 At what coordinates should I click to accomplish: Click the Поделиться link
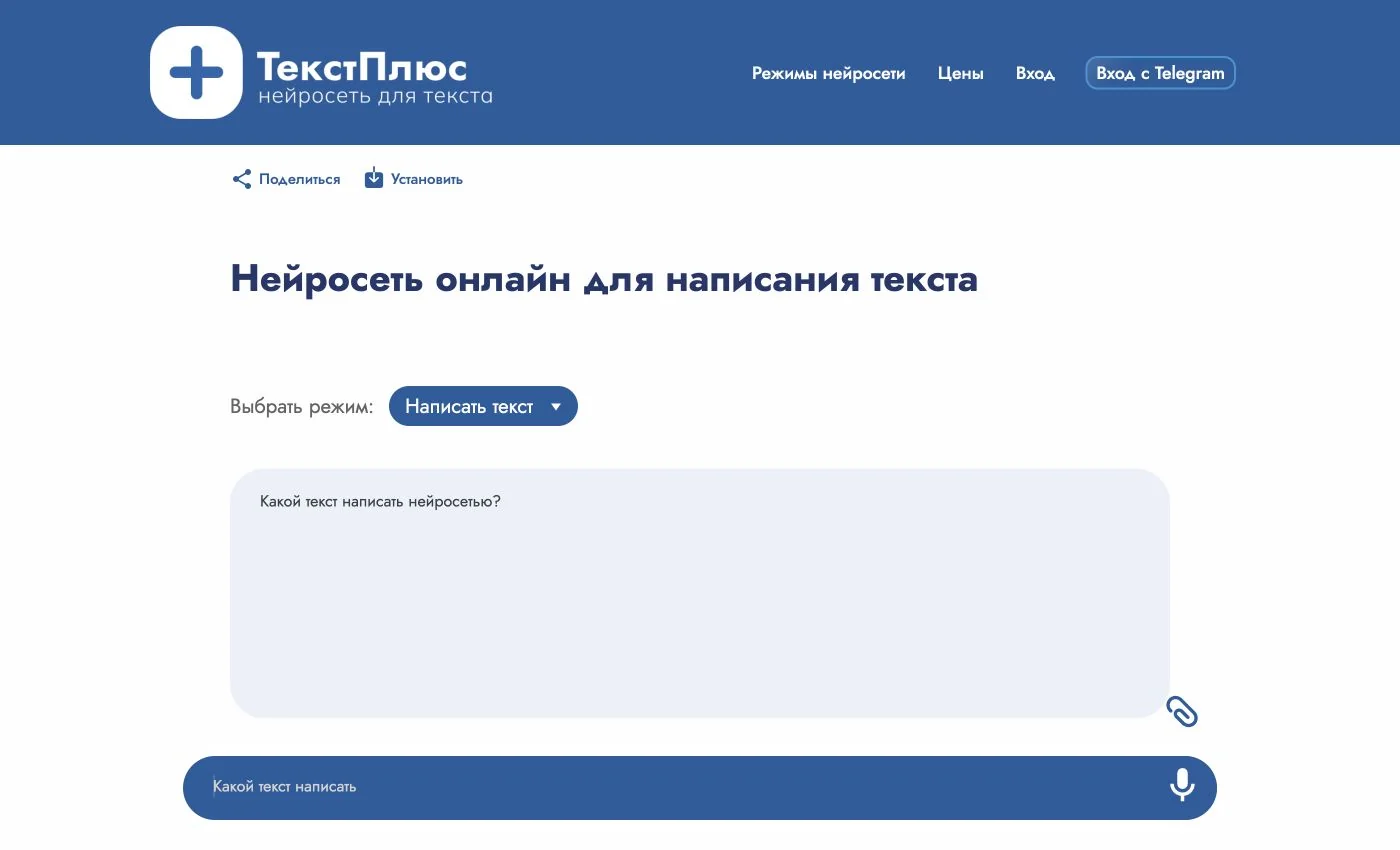299,180
